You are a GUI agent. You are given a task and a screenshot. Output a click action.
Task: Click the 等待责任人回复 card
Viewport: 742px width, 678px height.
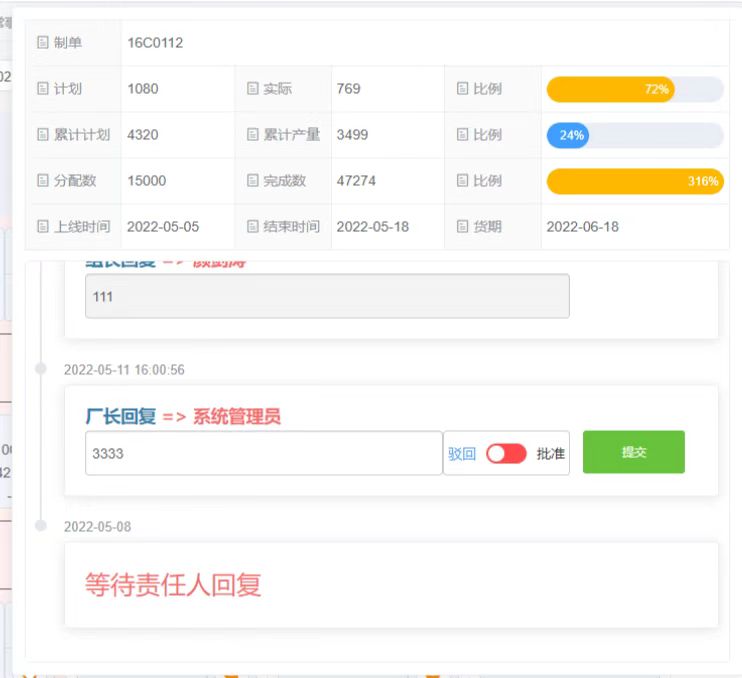(391, 585)
